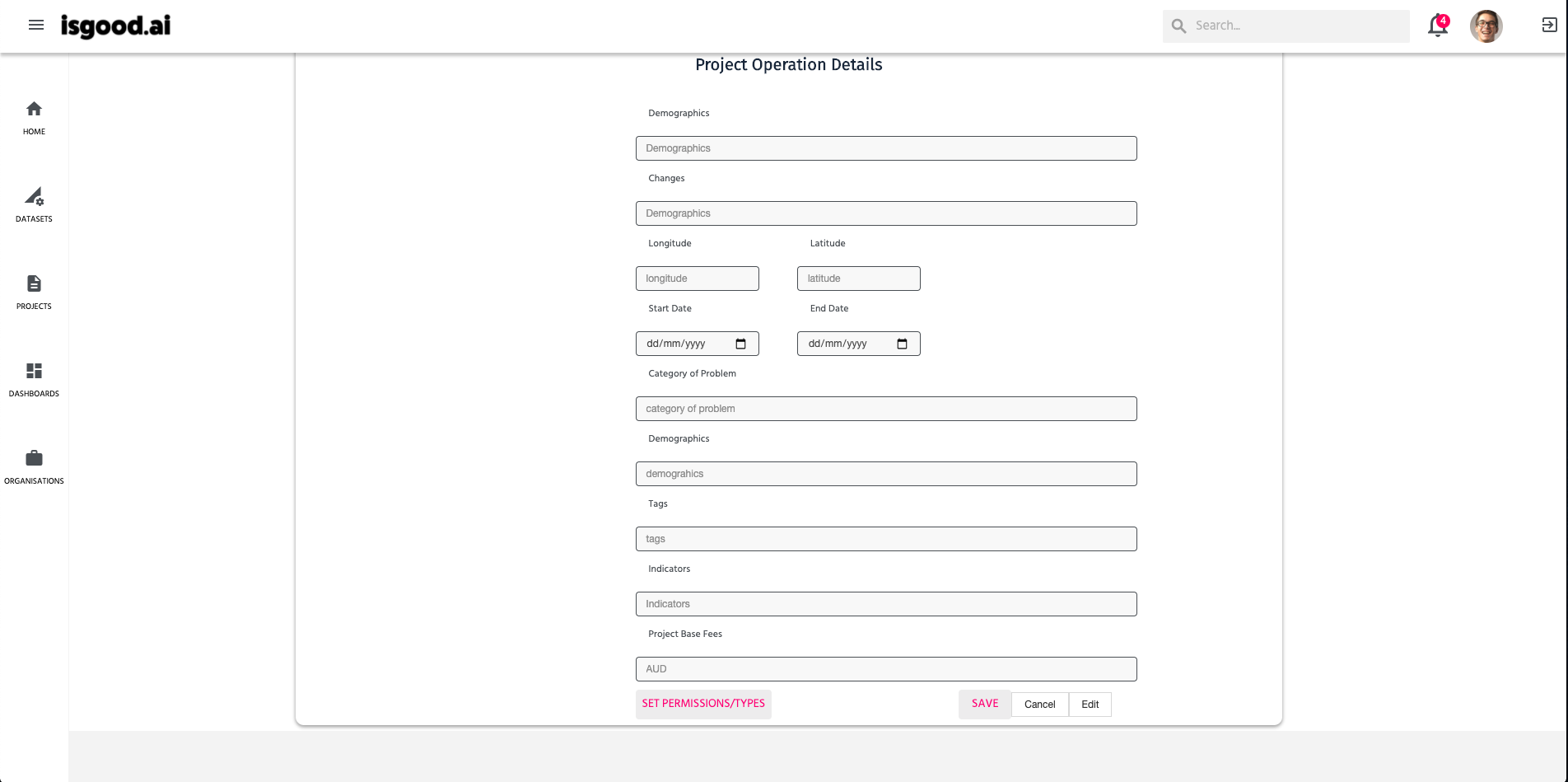Open the hamburger navigation menu
1568x782 pixels.
(35, 25)
